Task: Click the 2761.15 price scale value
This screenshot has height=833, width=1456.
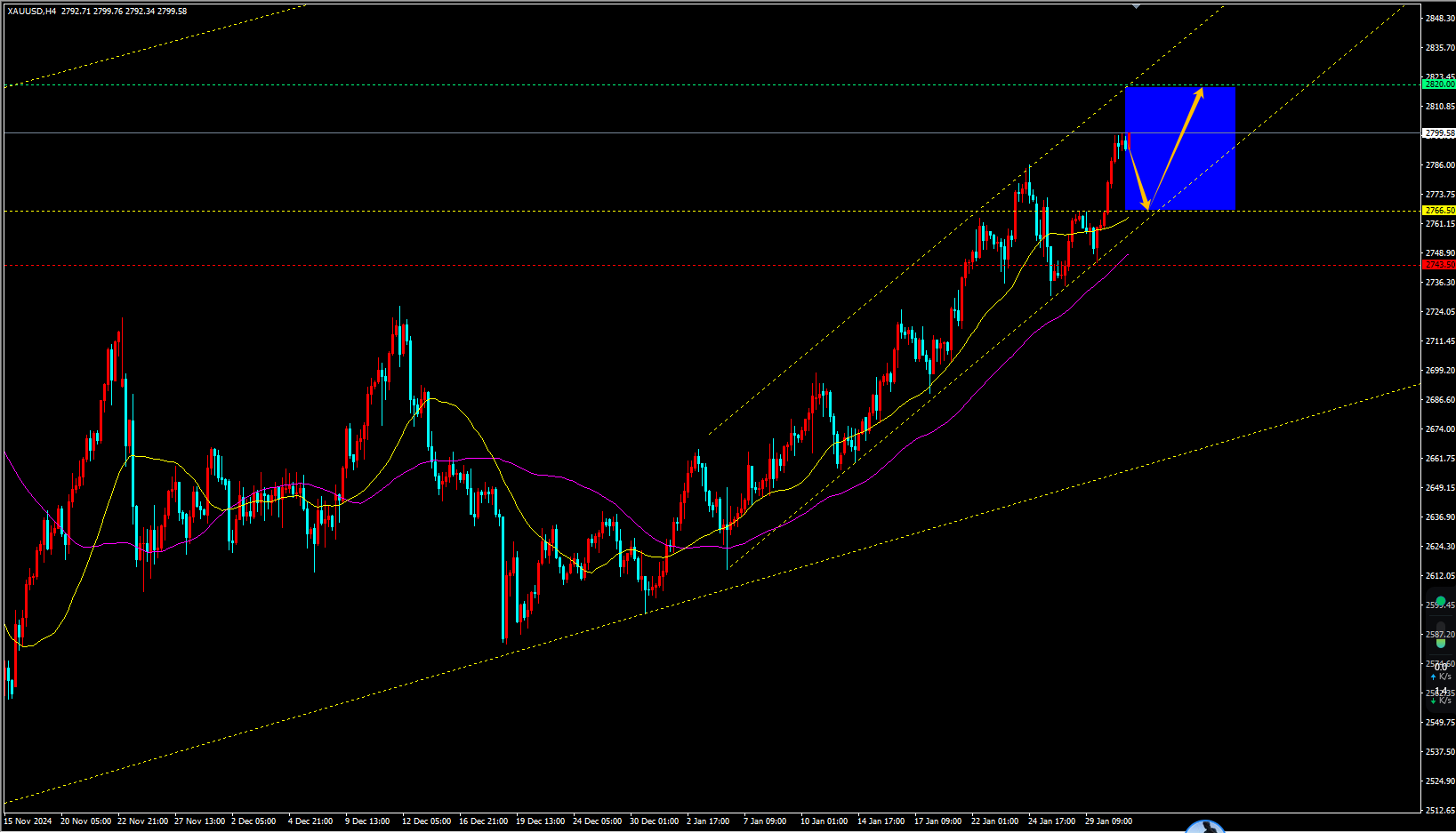Action: coord(1440,223)
